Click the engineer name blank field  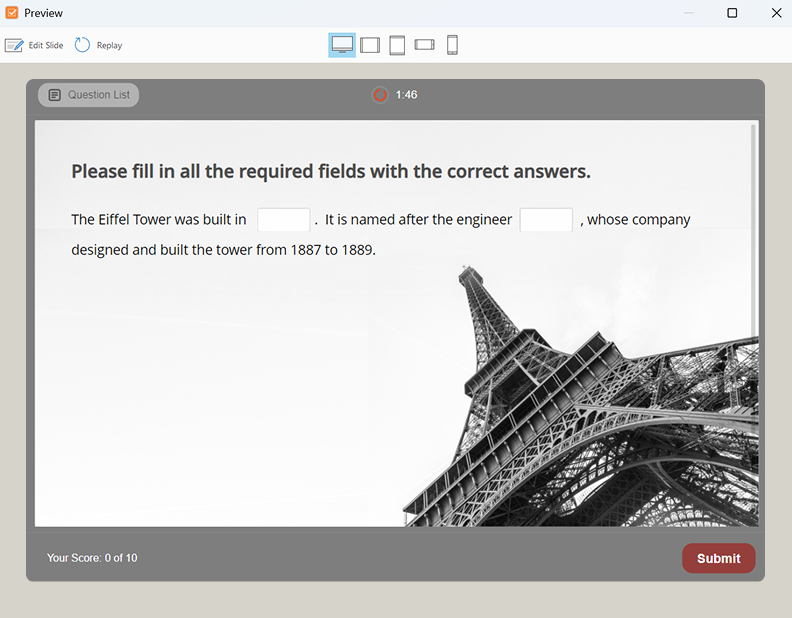point(546,220)
